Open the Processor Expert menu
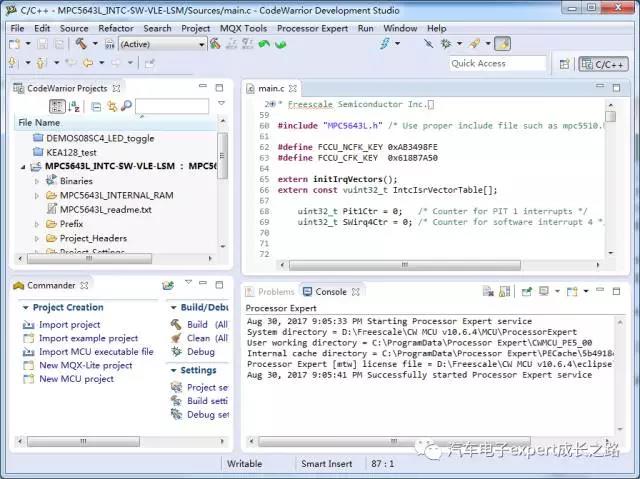Viewport: 640px width, 479px height. 314,28
